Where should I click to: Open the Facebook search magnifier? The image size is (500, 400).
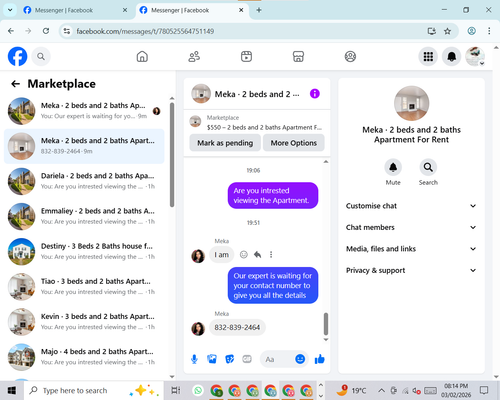[x=41, y=57]
